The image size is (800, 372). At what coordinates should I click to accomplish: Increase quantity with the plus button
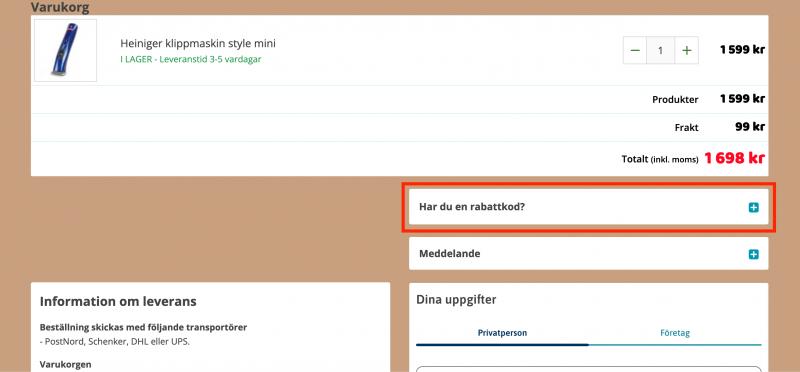point(687,51)
